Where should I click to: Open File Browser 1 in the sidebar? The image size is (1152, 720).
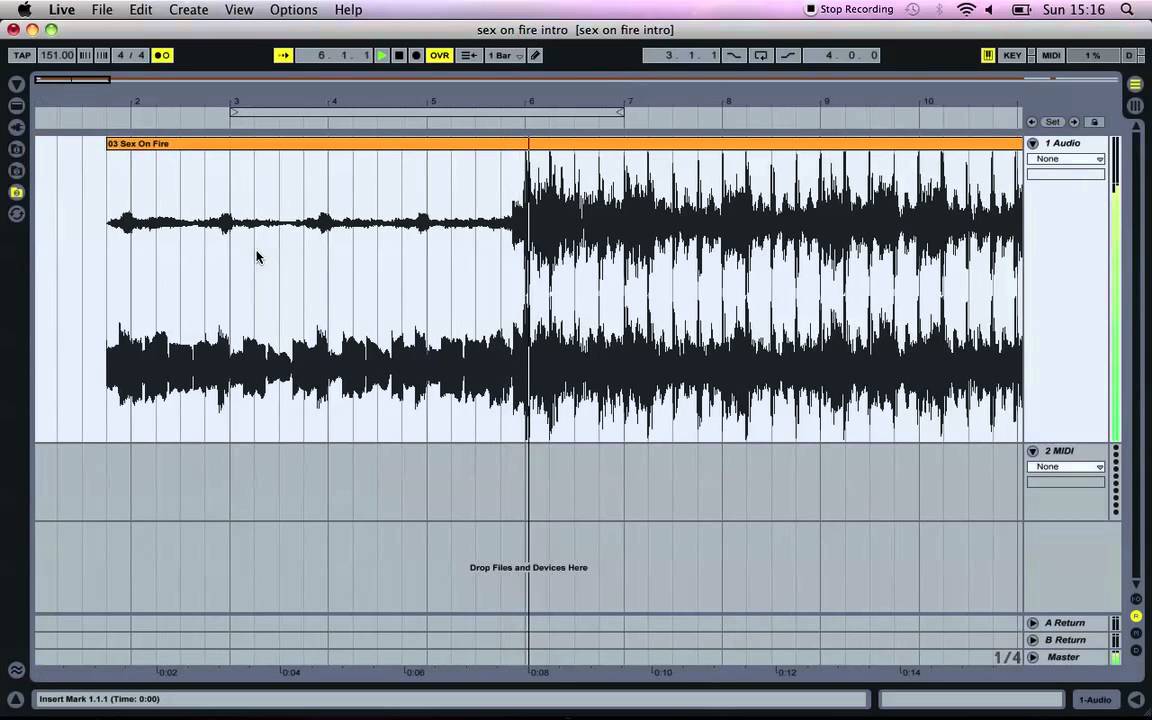pyautogui.click(x=16, y=149)
